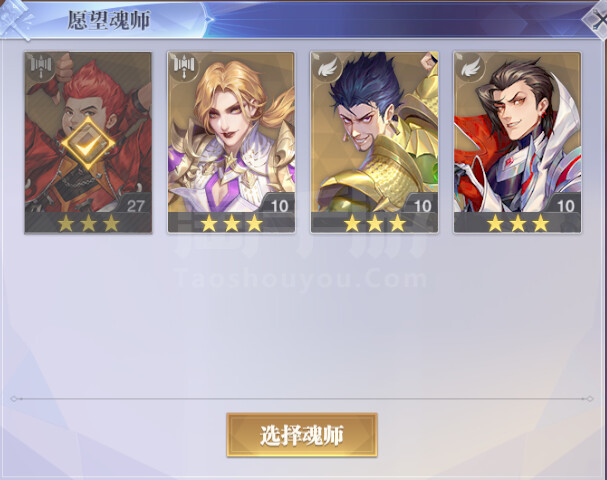Click the class icon on the red-haired character card
The width and height of the screenshot is (607, 480).
(41, 66)
